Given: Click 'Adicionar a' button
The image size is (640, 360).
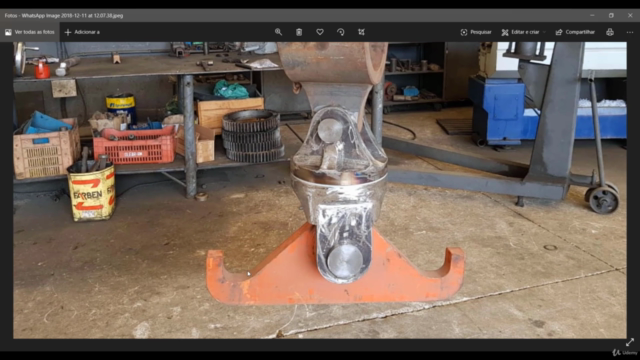Looking at the screenshot, I should pos(82,32).
